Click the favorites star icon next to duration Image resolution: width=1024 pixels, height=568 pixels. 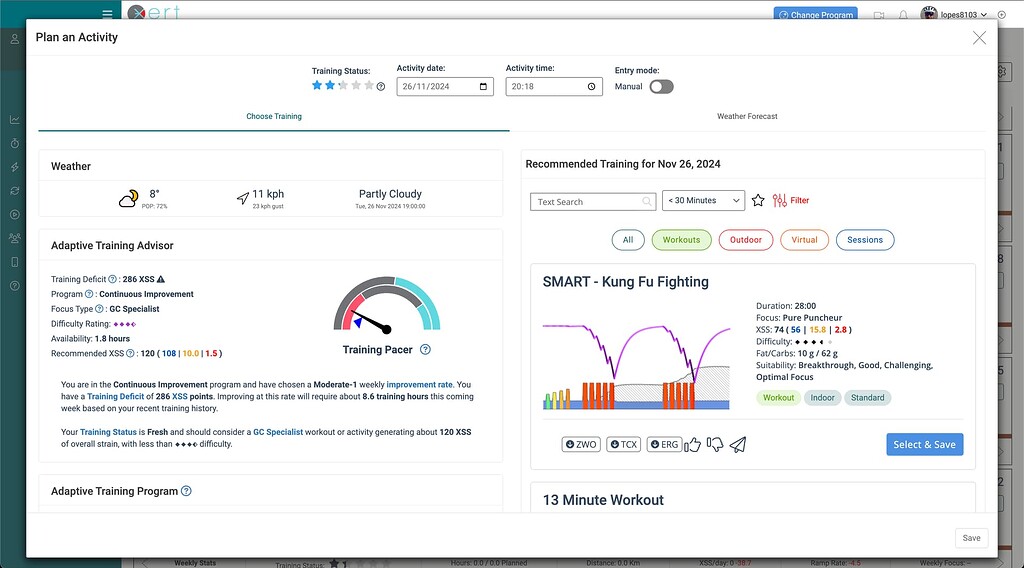(758, 201)
